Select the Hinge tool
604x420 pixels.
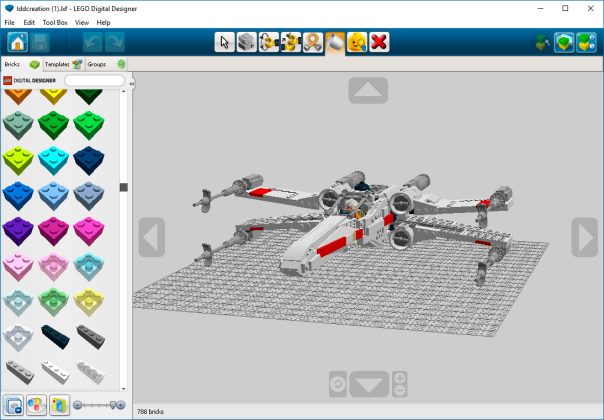(x=268, y=42)
